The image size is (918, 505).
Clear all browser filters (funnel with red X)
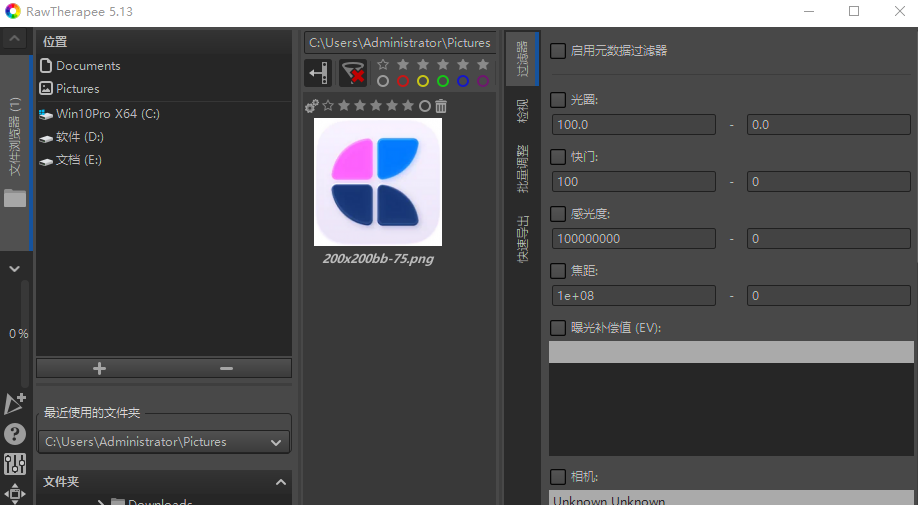point(353,73)
